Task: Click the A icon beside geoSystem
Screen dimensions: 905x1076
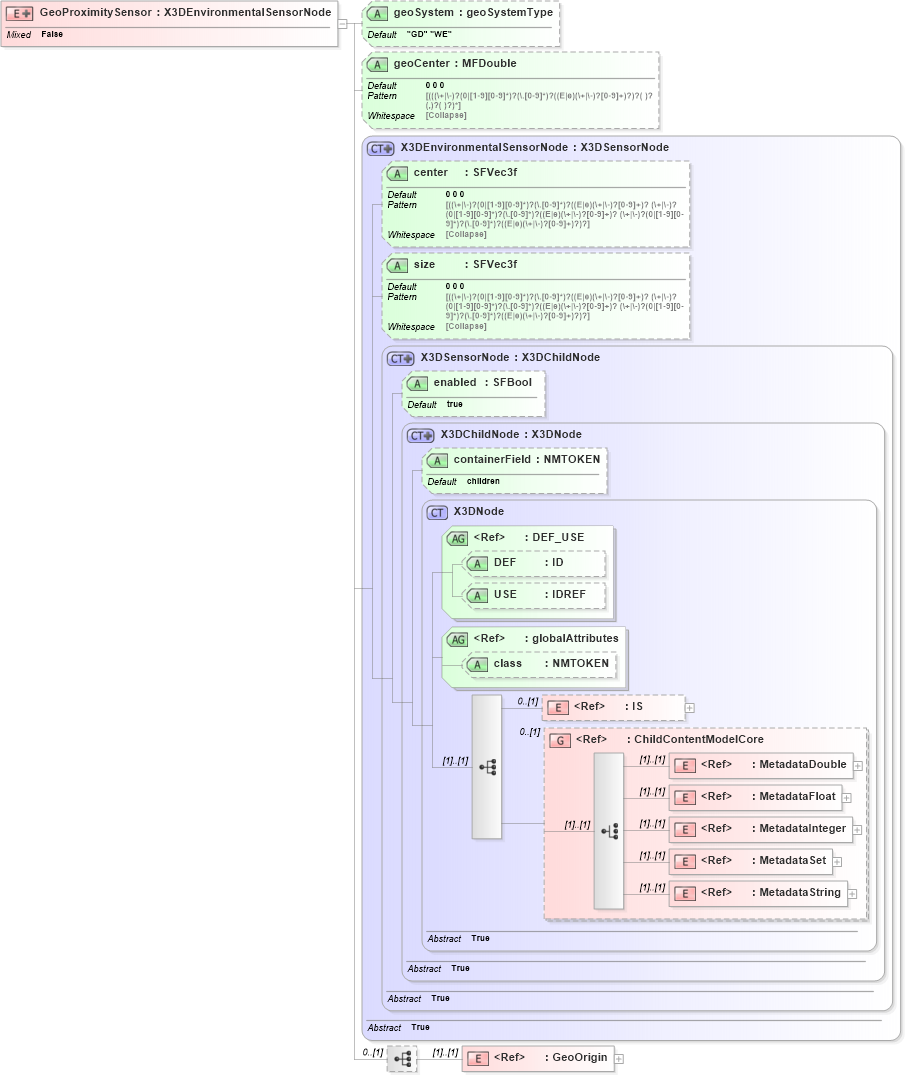Action: 377,13
